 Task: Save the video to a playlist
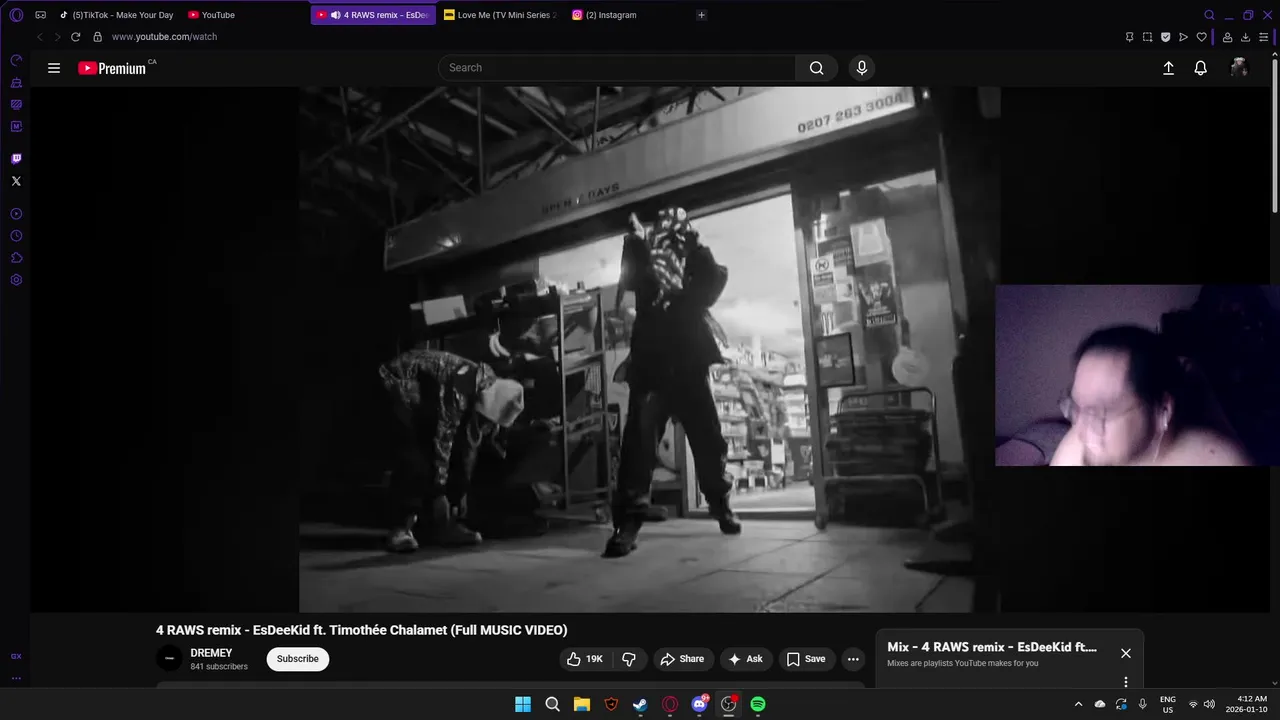coord(806,659)
